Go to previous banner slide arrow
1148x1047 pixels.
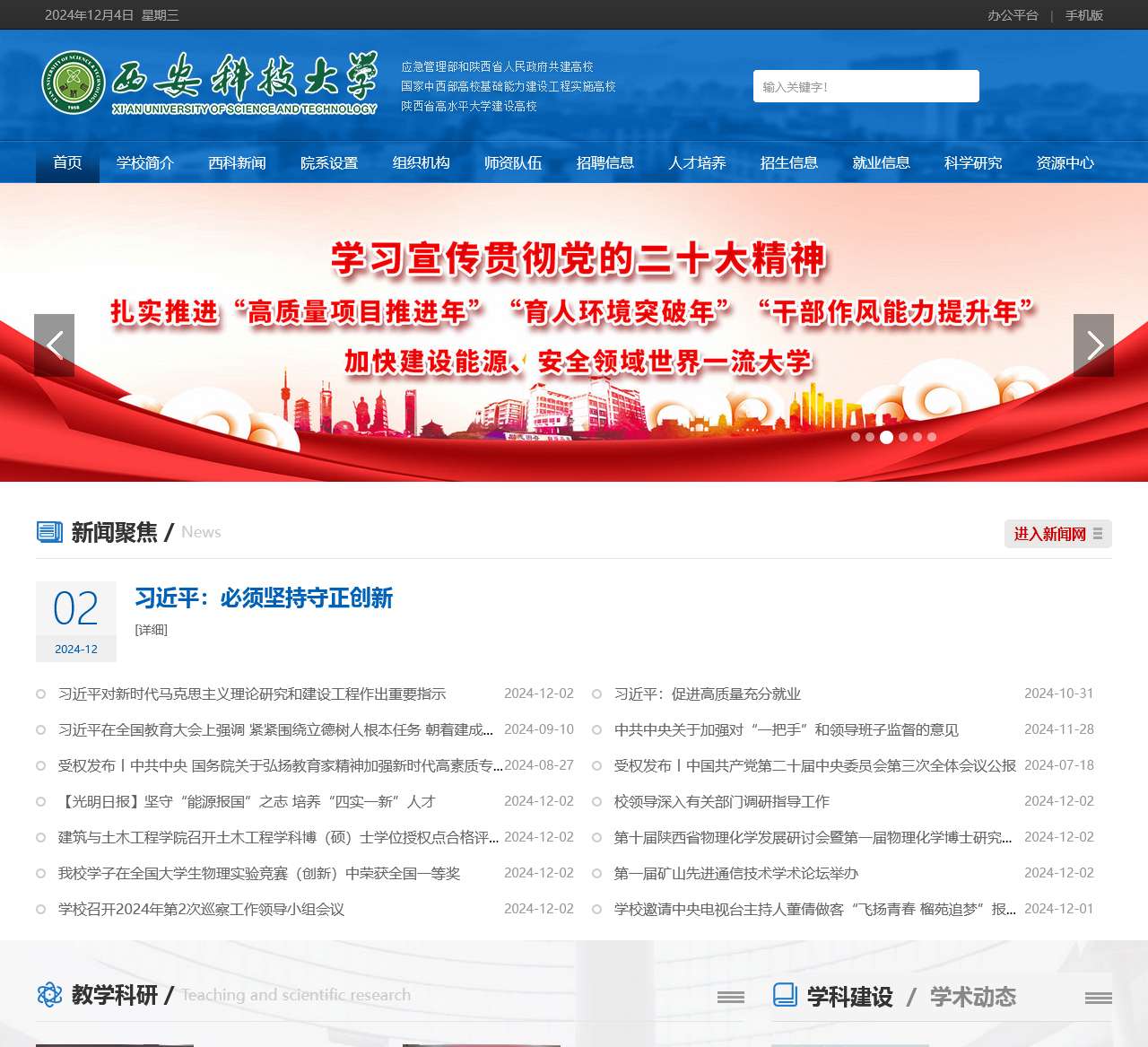coord(54,345)
